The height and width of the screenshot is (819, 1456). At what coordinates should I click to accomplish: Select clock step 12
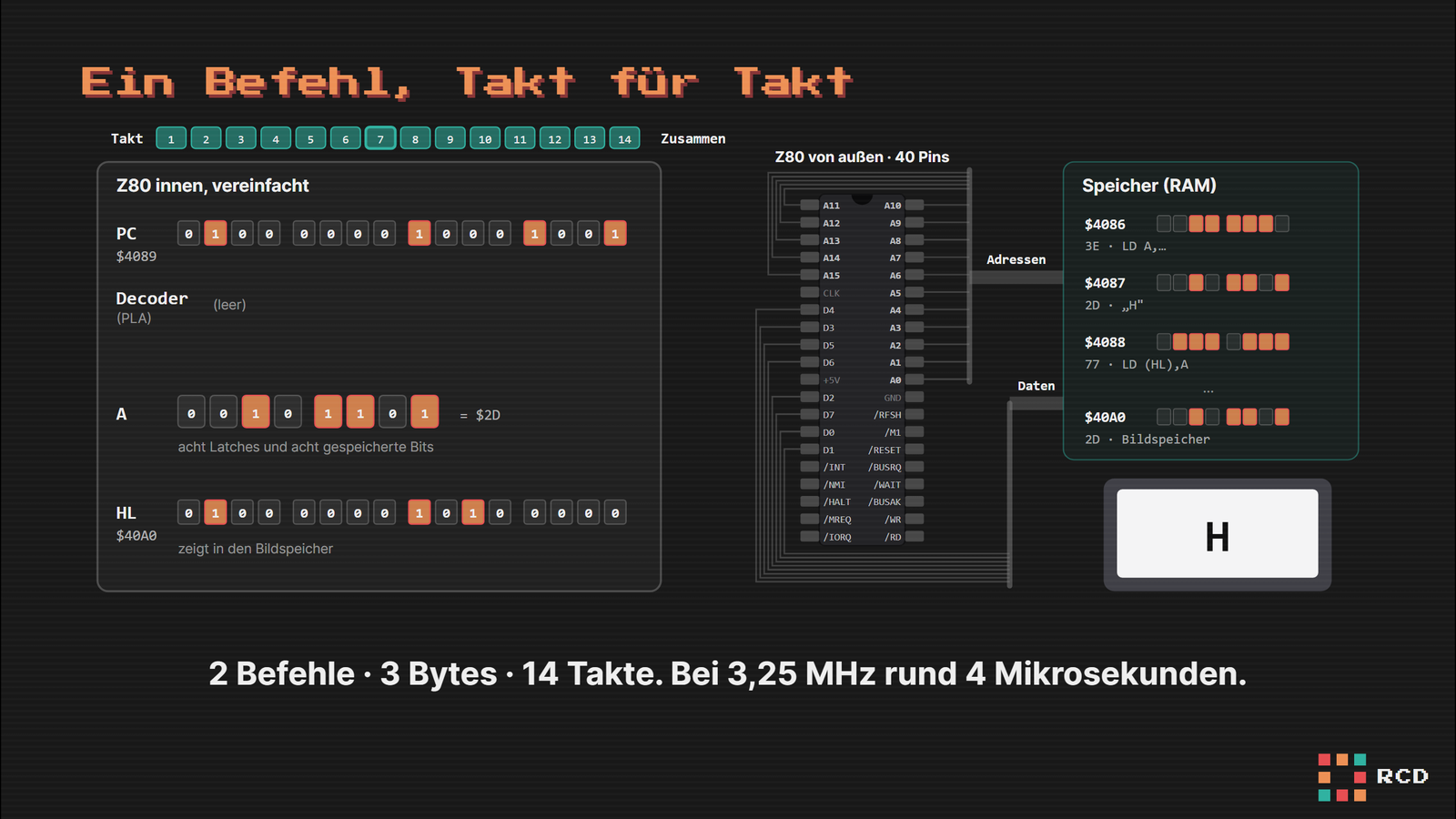pyautogui.click(x=554, y=138)
